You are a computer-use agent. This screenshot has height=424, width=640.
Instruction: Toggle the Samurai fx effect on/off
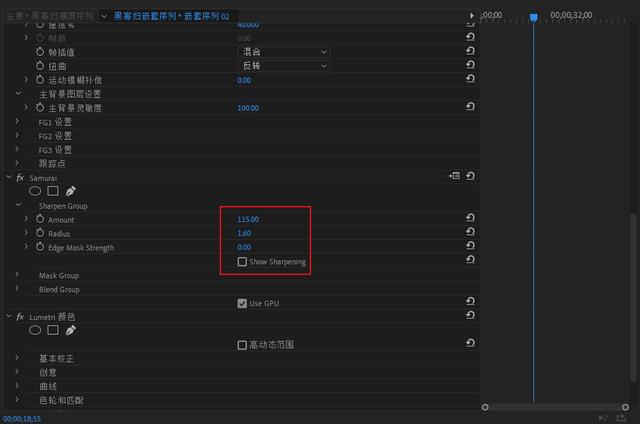(x=20, y=178)
